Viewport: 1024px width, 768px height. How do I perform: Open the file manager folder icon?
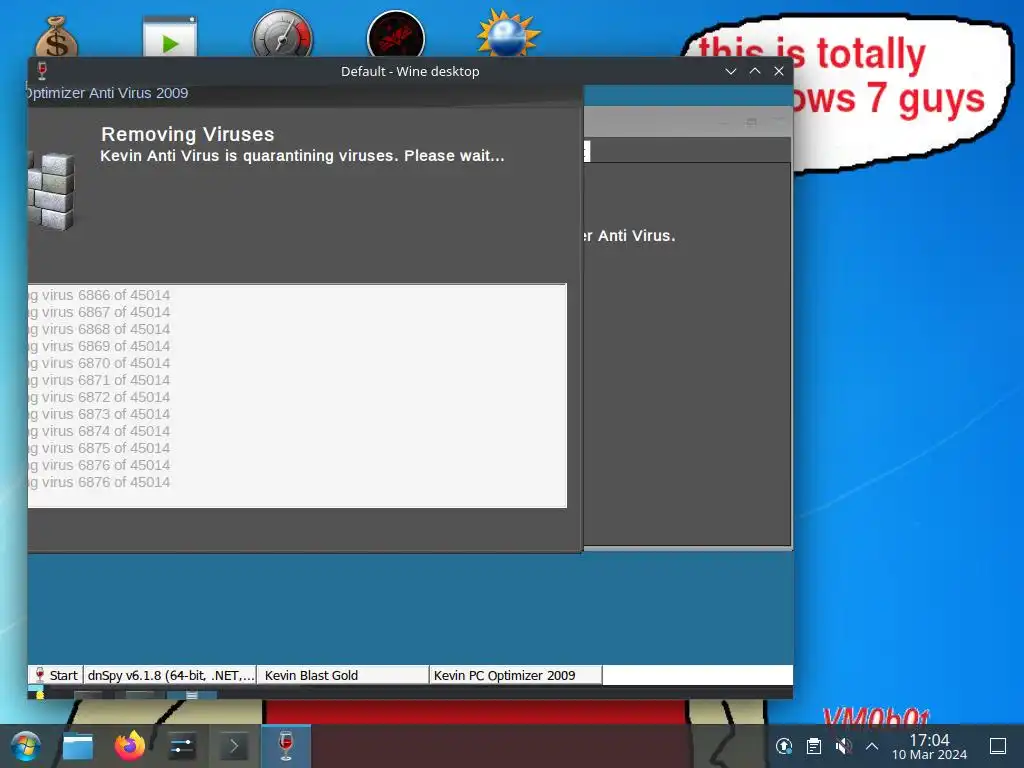(78, 746)
